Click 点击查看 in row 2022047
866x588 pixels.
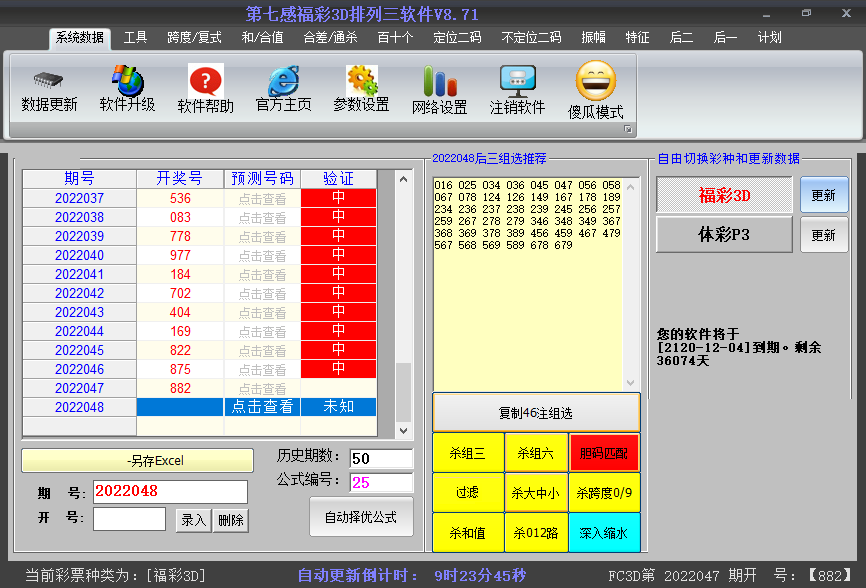point(262,388)
